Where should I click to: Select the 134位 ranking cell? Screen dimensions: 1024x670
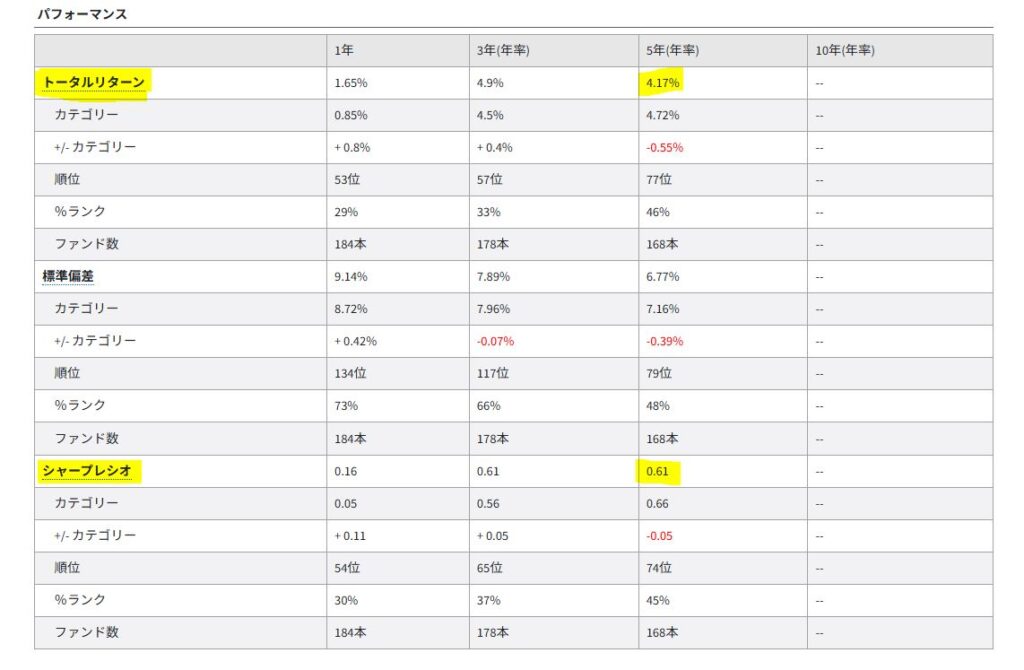click(x=351, y=373)
